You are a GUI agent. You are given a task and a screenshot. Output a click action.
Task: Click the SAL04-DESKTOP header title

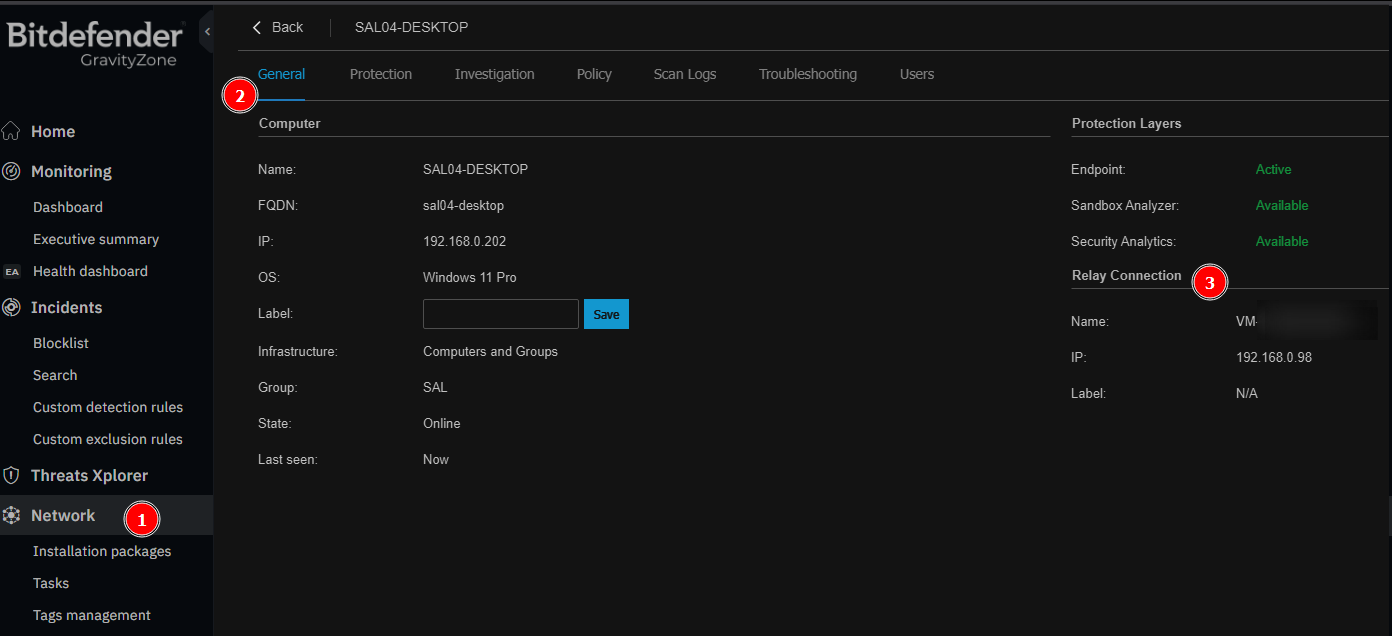[x=411, y=27]
